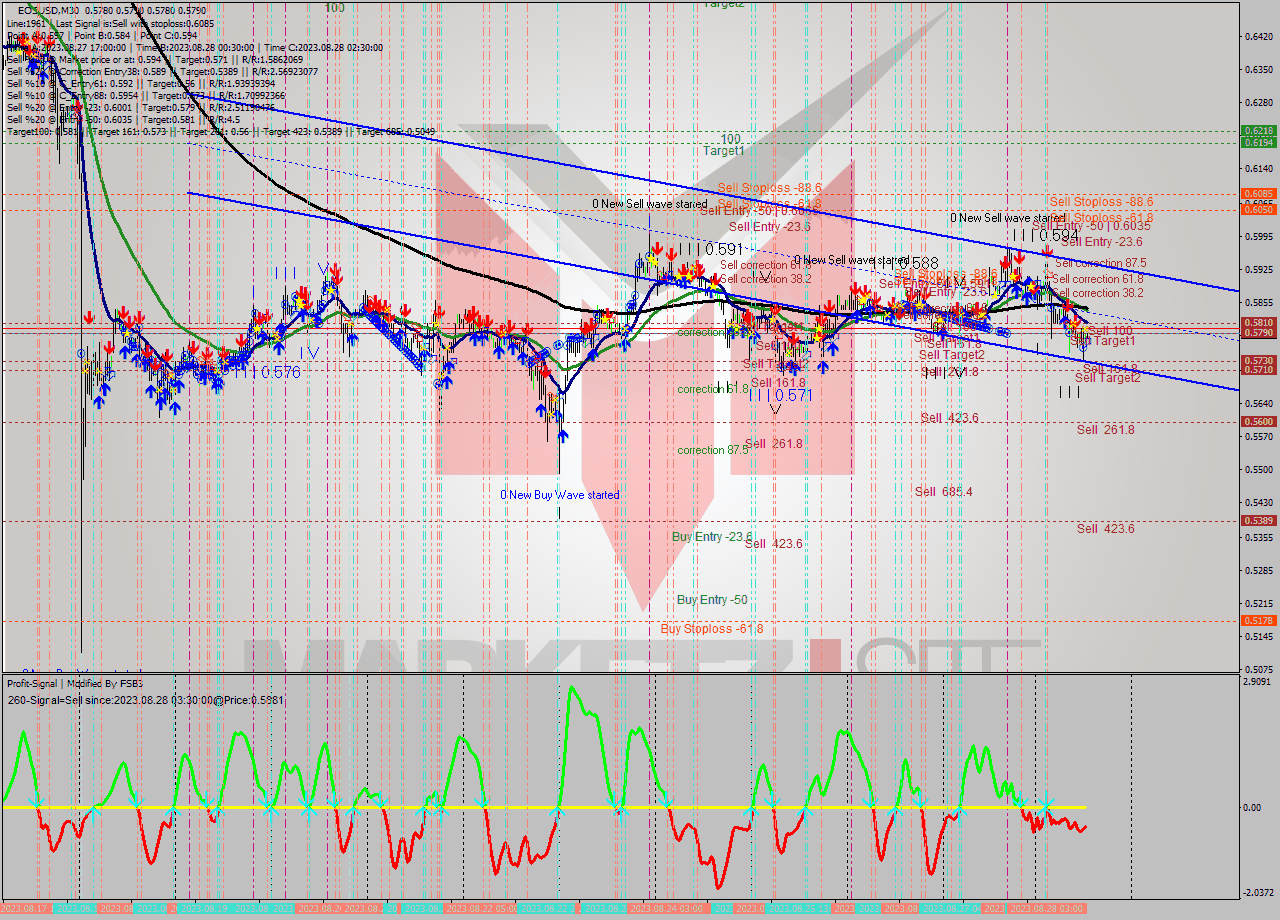Click the orange 0.6085 price tag

click(1258, 194)
